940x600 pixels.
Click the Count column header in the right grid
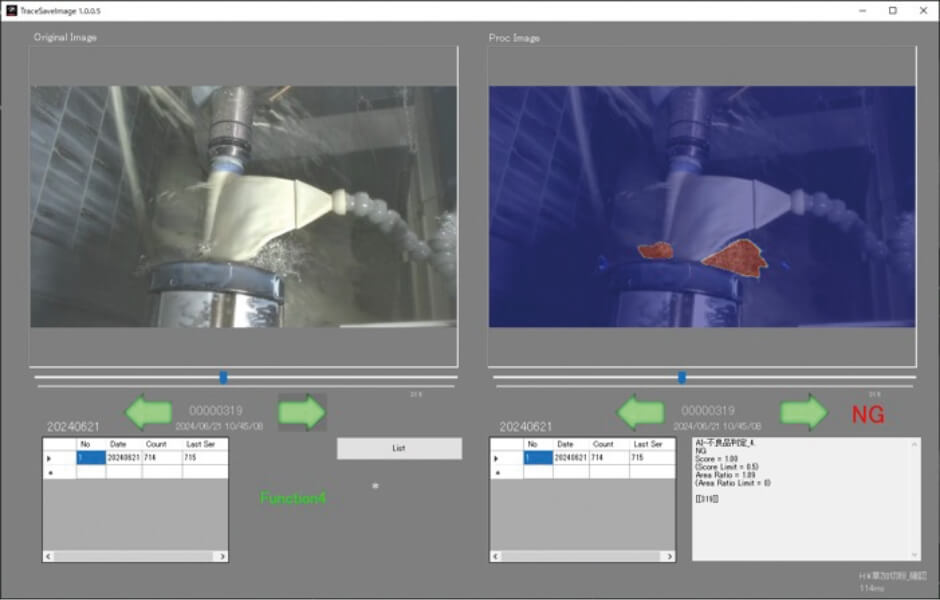pos(603,444)
